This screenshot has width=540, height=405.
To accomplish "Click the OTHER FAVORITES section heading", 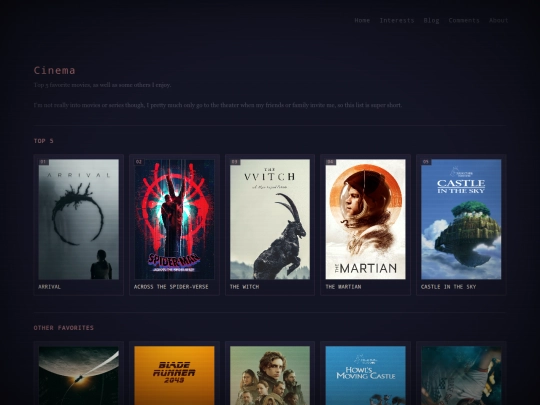I will [64, 328].
